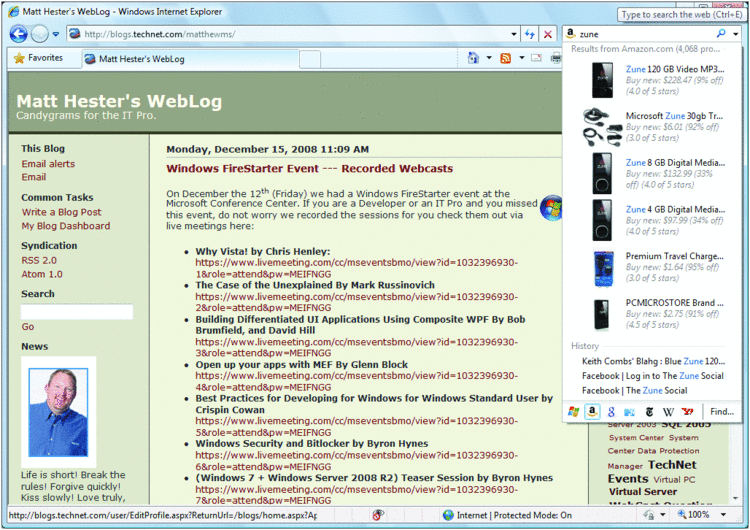750x530 pixels.
Task: Switch to Wikipedia search provider icon
Action: click(x=668, y=412)
